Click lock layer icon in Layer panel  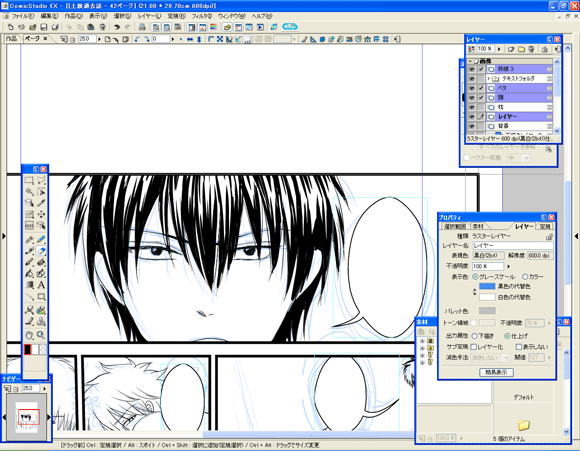point(544,49)
